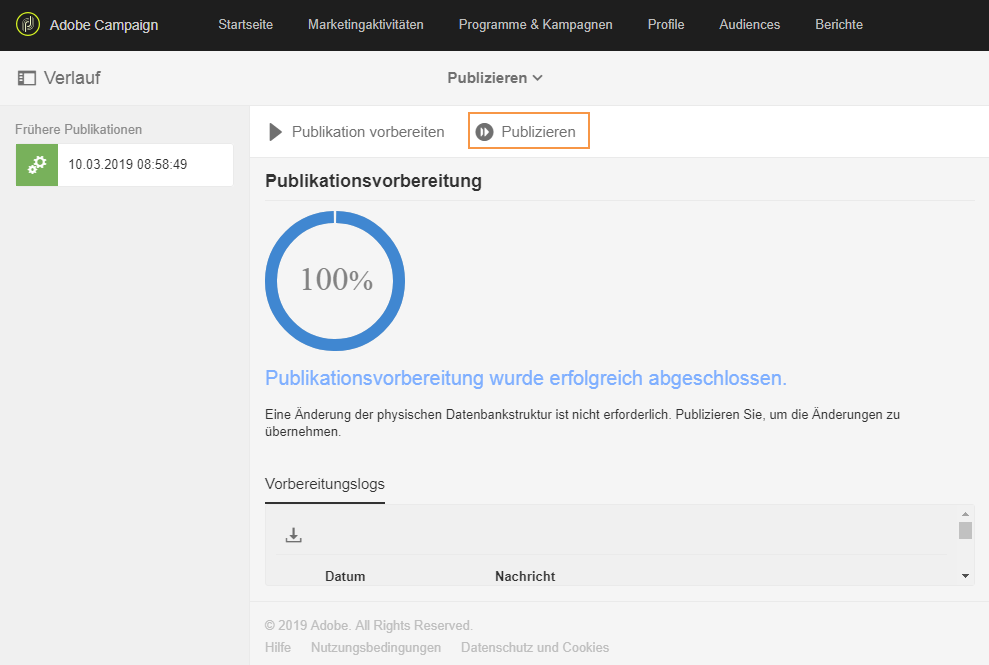Select the Vorbereitungslogs tab
989x665 pixels.
(x=325, y=484)
